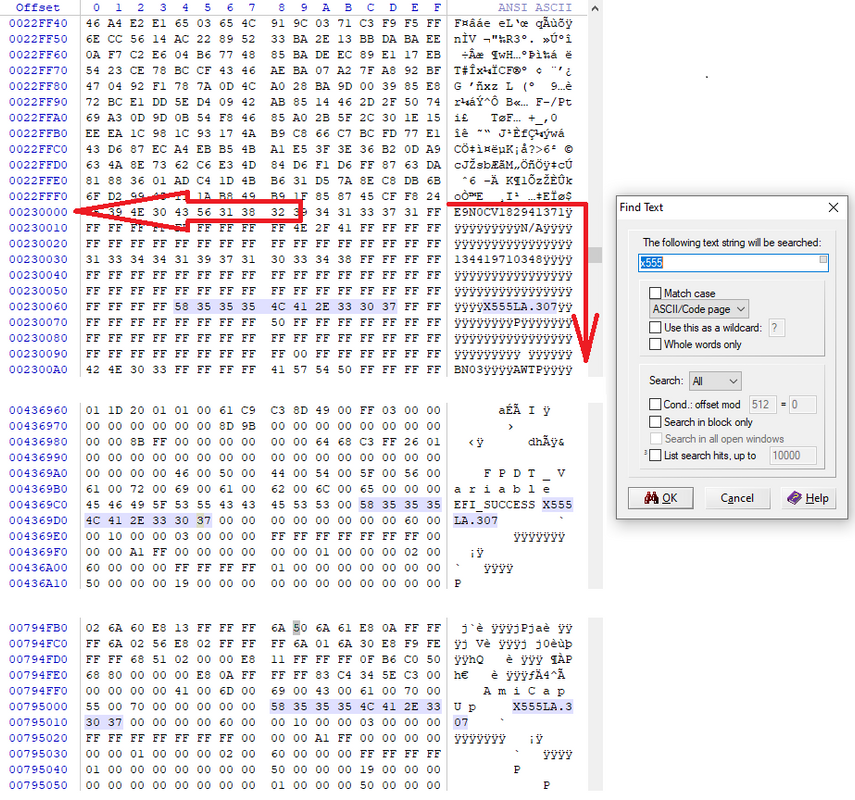Select offset row 004369D0

[38, 520]
